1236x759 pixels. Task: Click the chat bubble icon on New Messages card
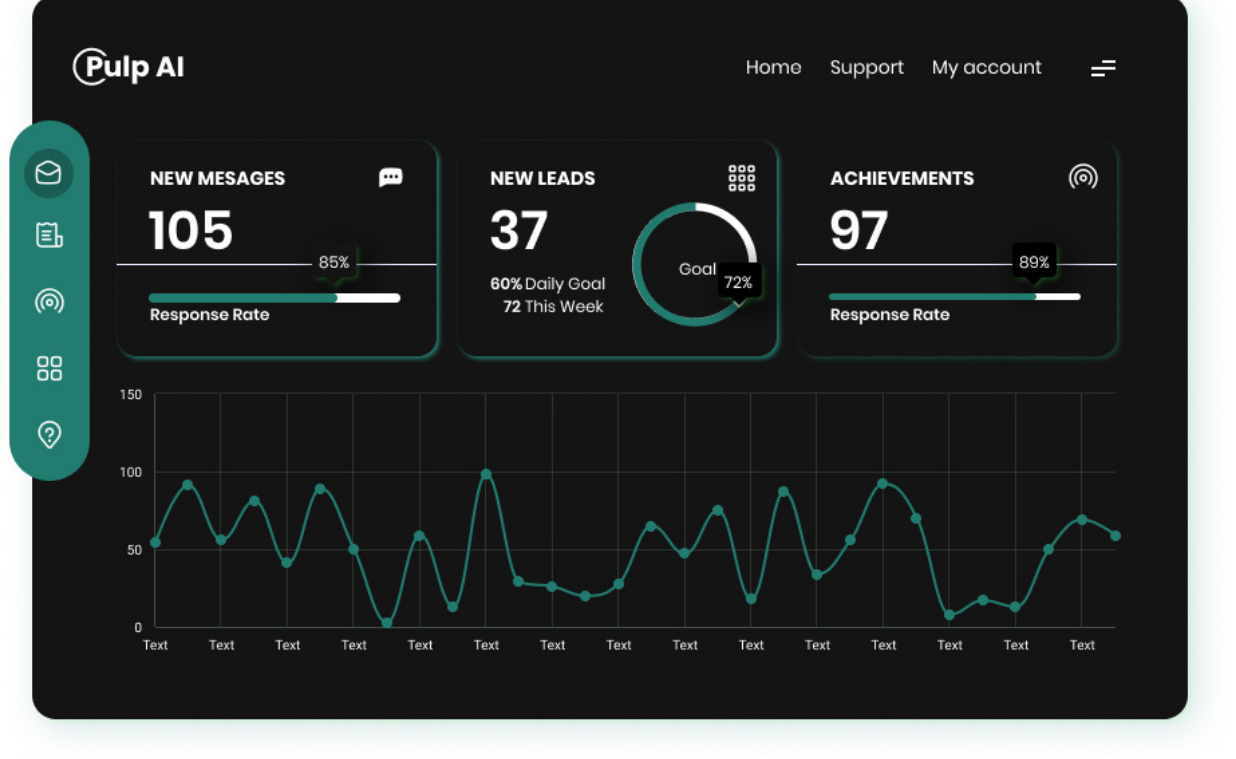coord(391,177)
